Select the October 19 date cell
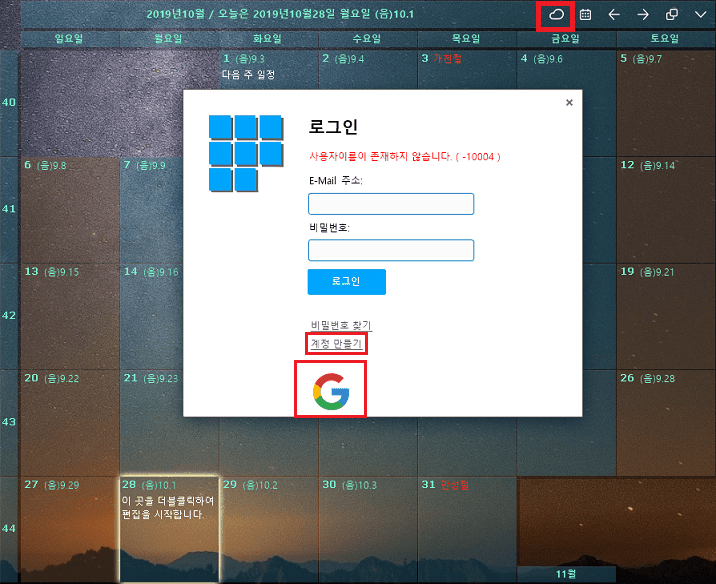This screenshot has height=584, width=716. [666, 316]
